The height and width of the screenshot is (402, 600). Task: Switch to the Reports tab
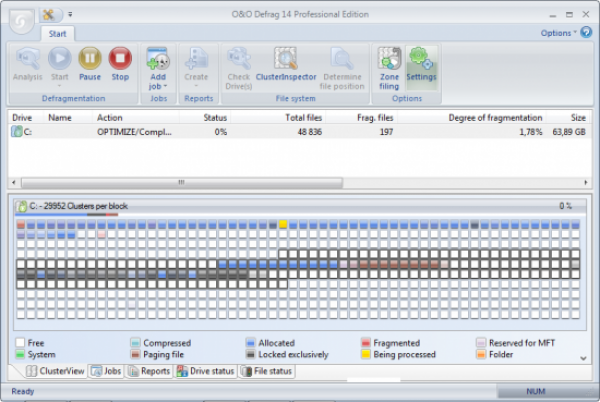point(150,371)
